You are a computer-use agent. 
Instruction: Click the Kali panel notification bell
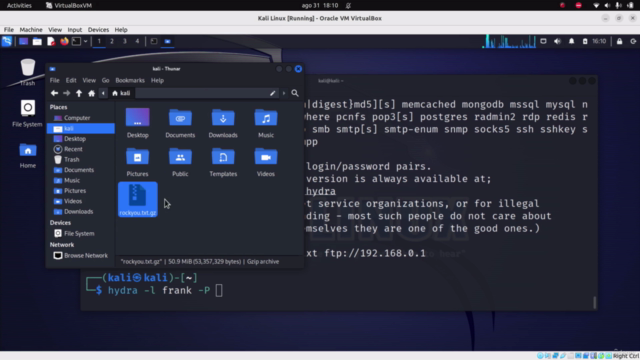[571, 41]
